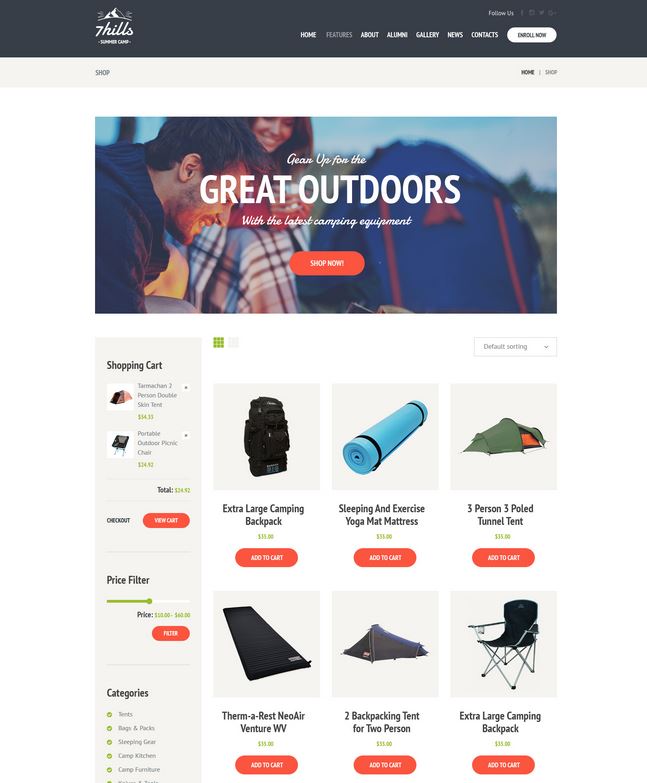Open the Google Plus follow icon
Viewport: 647px width, 783px height.
[x=552, y=13]
